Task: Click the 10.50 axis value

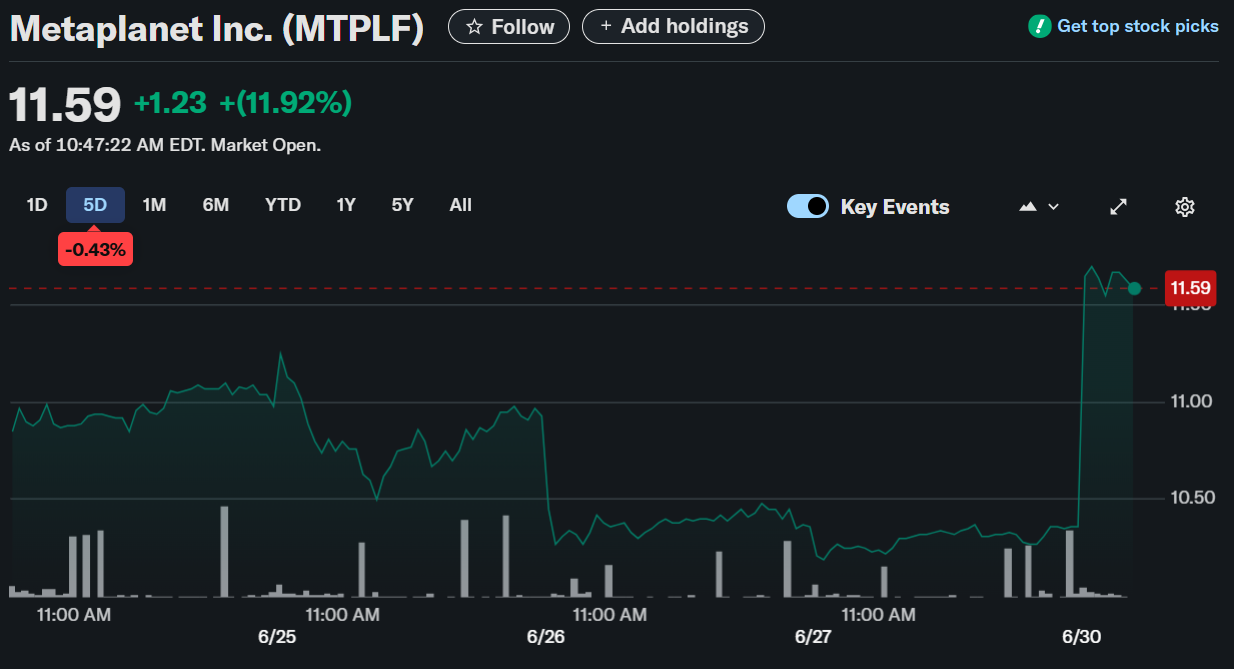Action: 1191,498
